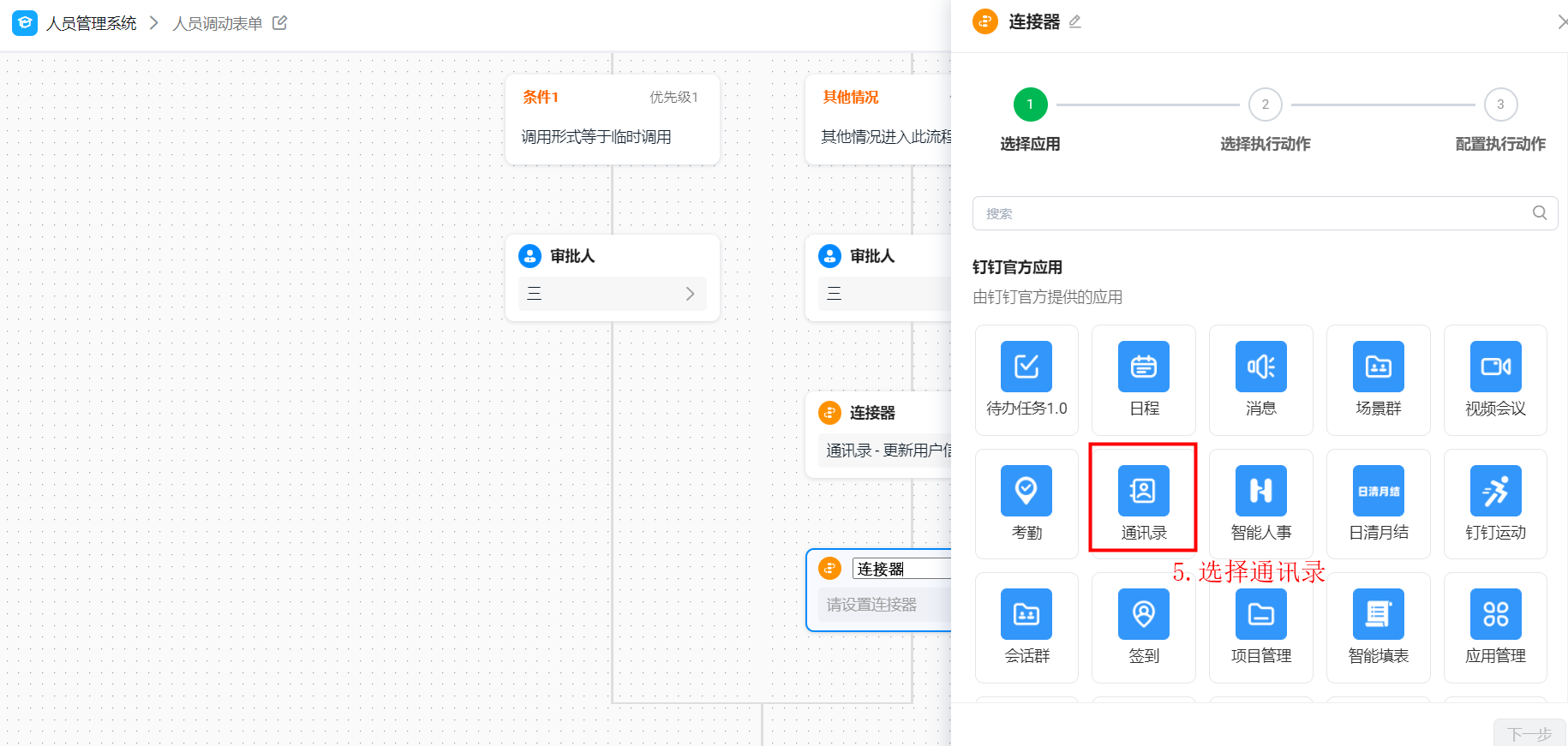Open the 其他情况 condition node

coord(878,120)
